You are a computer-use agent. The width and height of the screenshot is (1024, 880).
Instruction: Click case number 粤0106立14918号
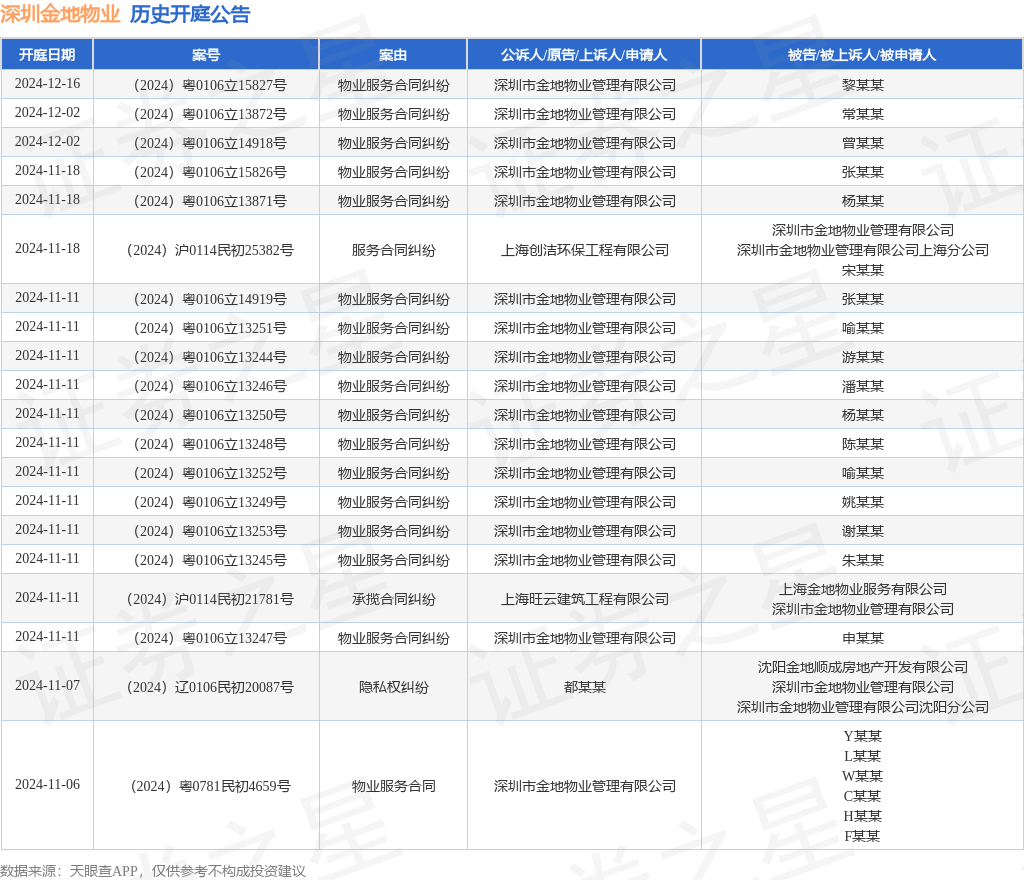coord(210,143)
